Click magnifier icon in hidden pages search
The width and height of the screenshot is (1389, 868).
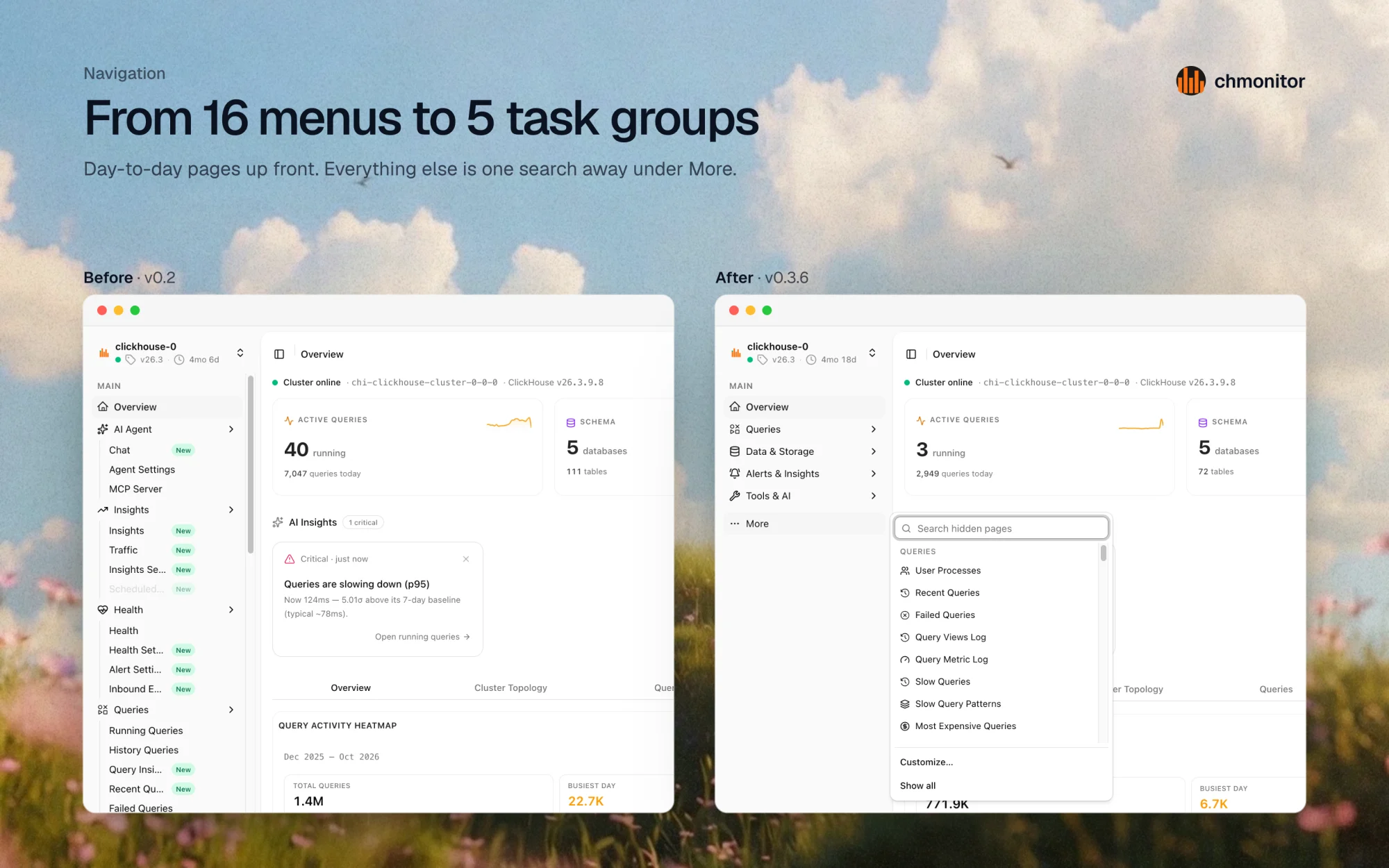pyautogui.click(x=906, y=528)
